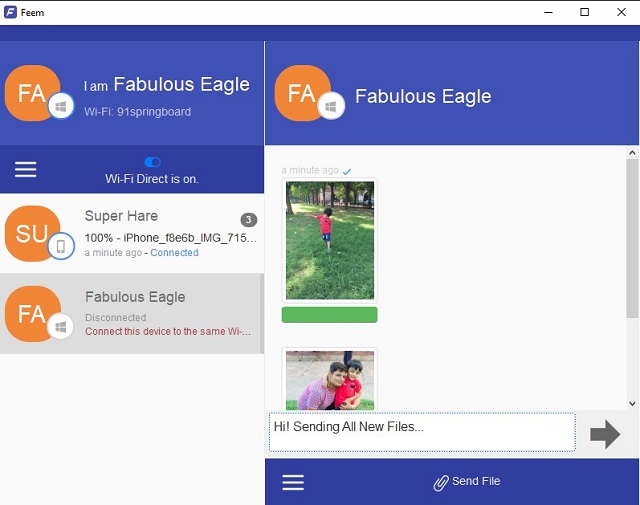Image resolution: width=640 pixels, height=505 pixels.
Task: Click the delivered checkmark beside 'a minute ago'
Action: (347, 171)
